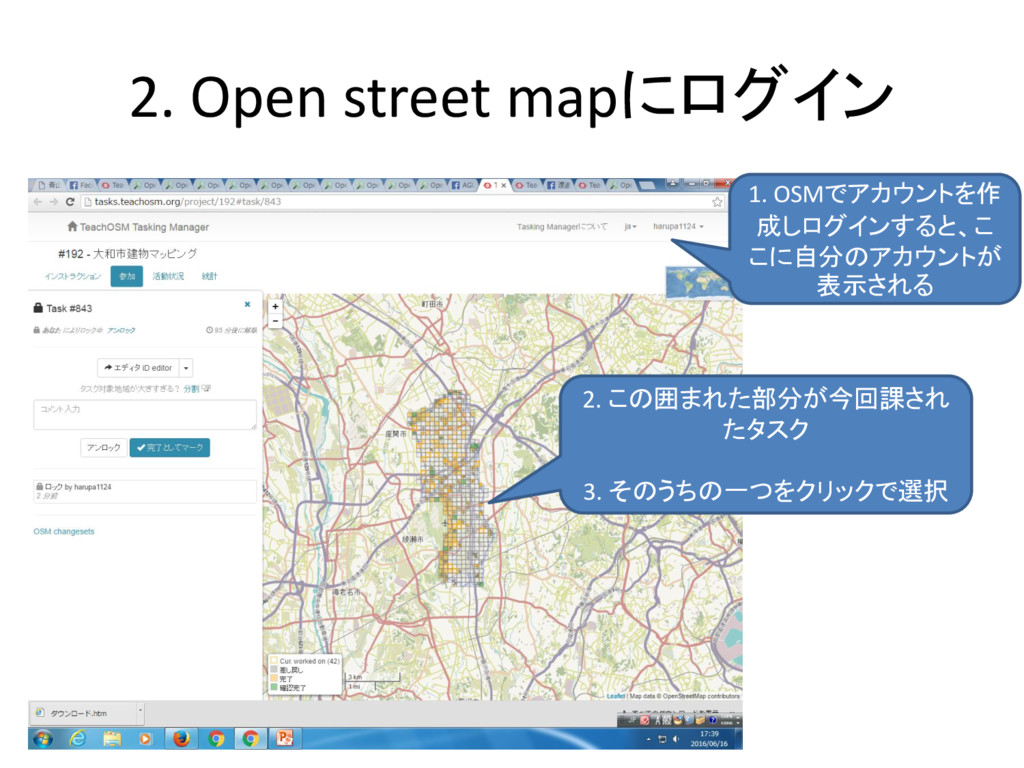This screenshot has height=768, width=1024.
Task: Select the 参加 tab
Action: (x=127, y=276)
